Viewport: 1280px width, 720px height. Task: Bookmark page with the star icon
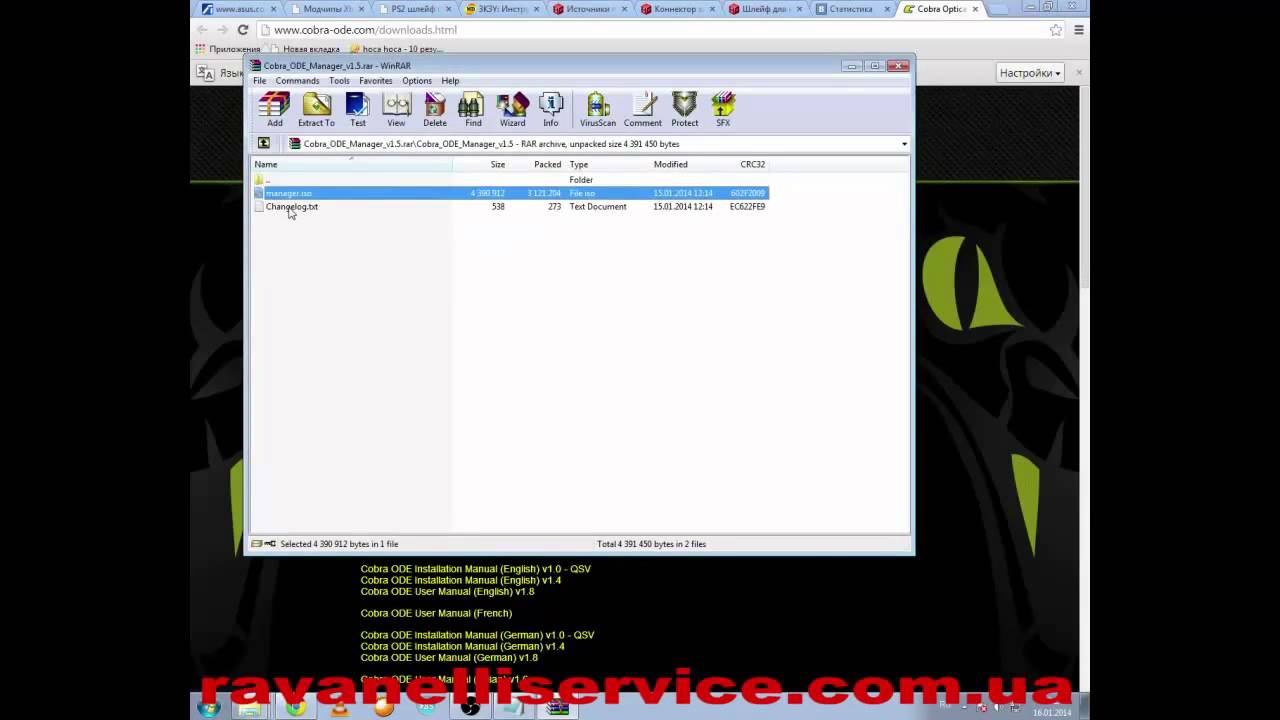click(x=1055, y=30)
